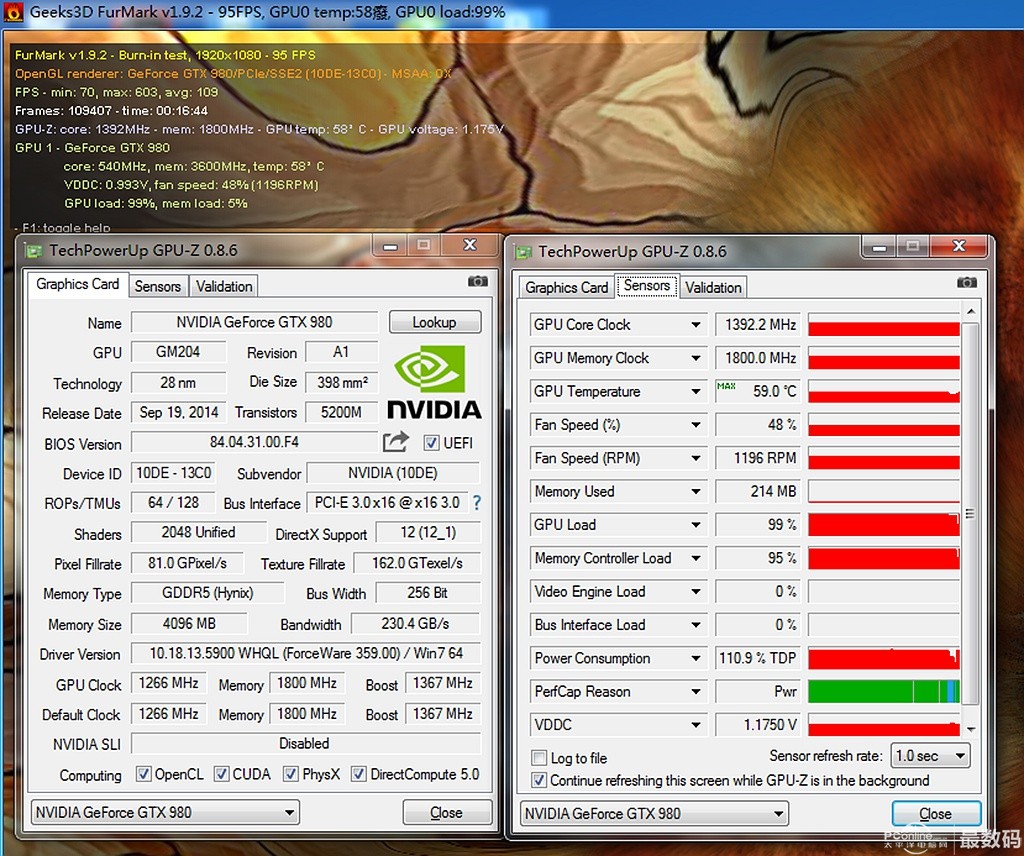Open the Sensor refresh rate 1.0 sec dropdown
1024x856 pixels.
click(x=931, y=756)
